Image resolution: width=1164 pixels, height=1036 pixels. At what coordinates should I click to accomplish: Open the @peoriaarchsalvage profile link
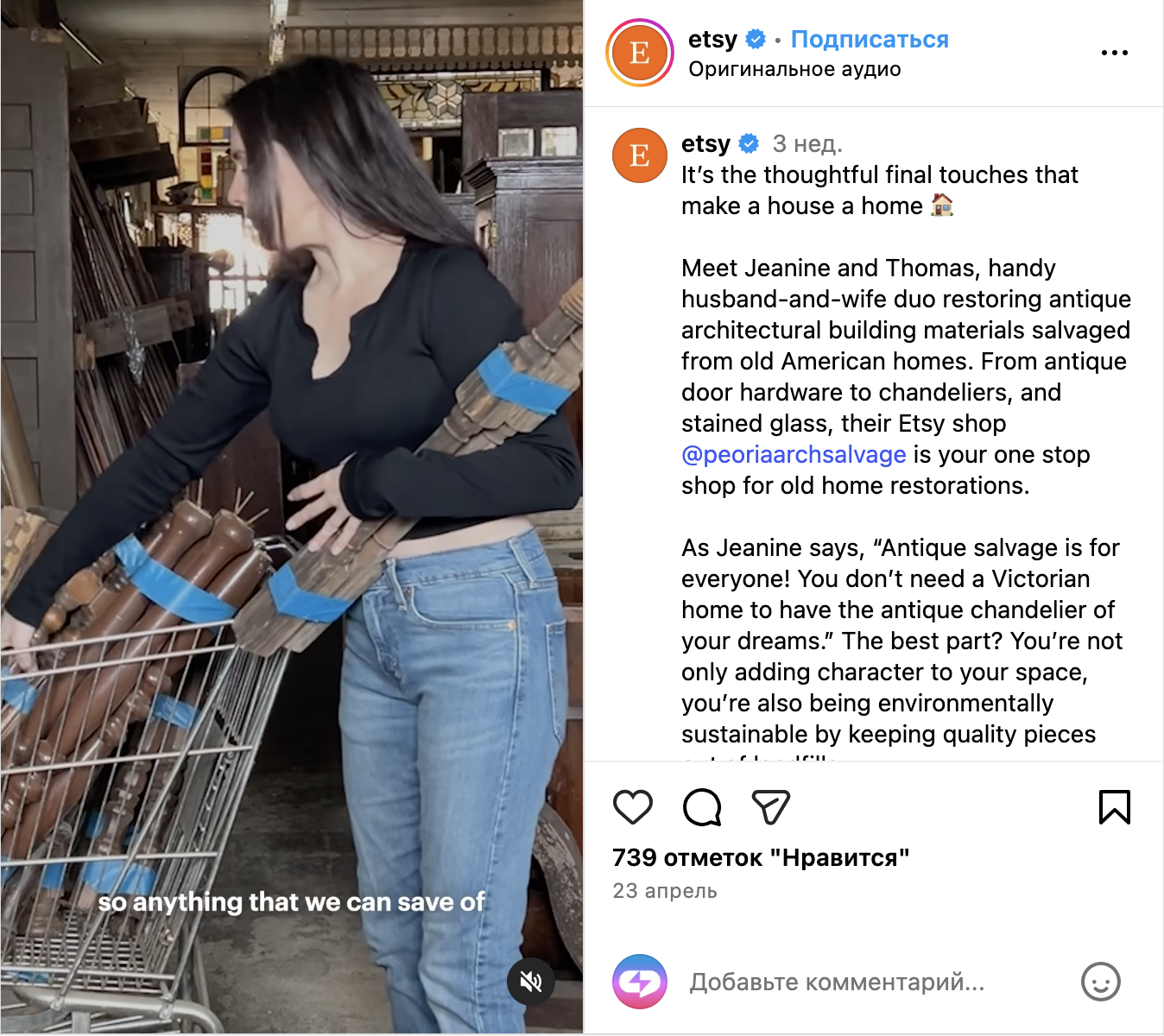tap(794, 454)
